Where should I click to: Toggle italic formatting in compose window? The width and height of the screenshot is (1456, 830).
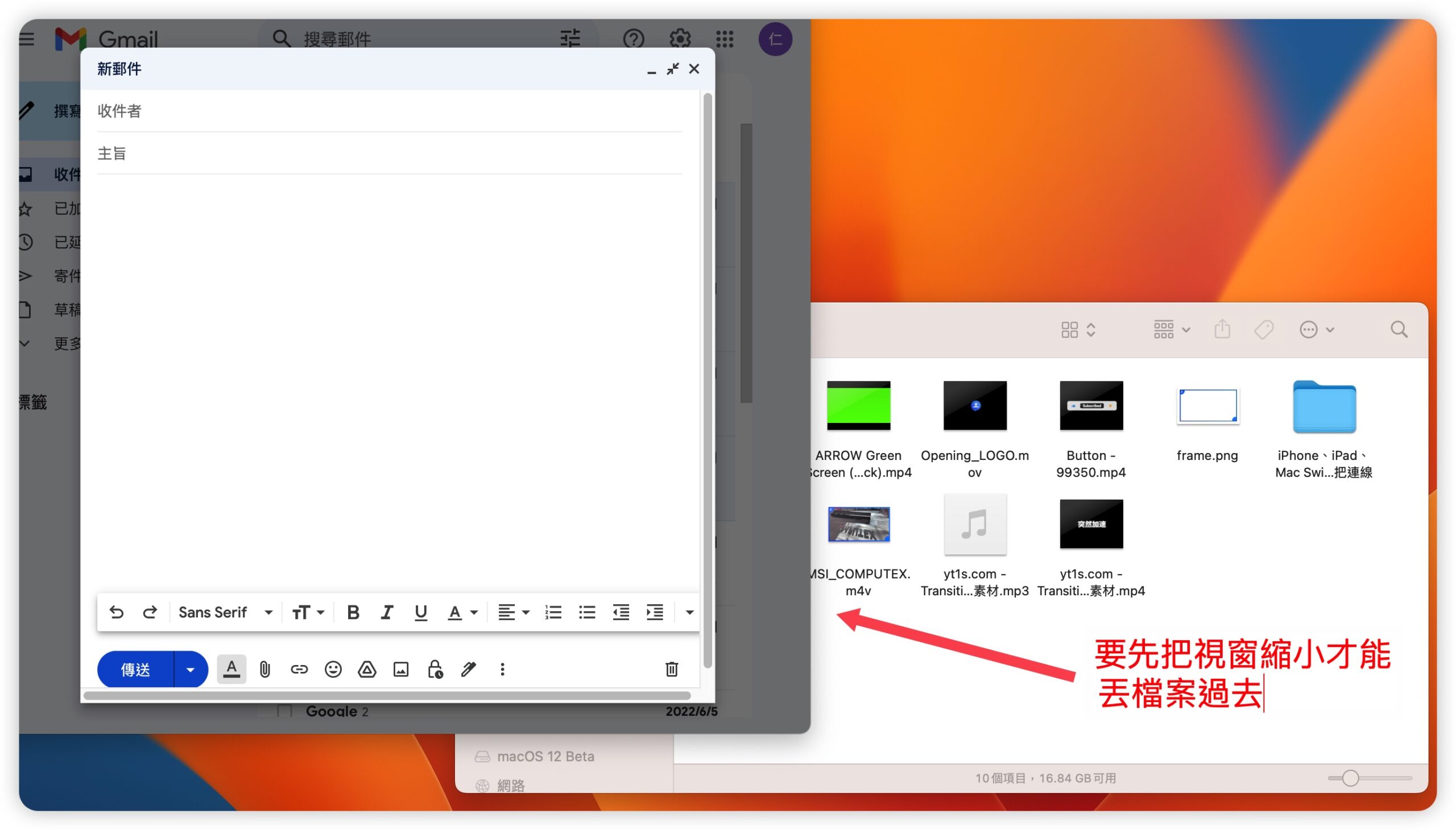click(x=387, y=612)
